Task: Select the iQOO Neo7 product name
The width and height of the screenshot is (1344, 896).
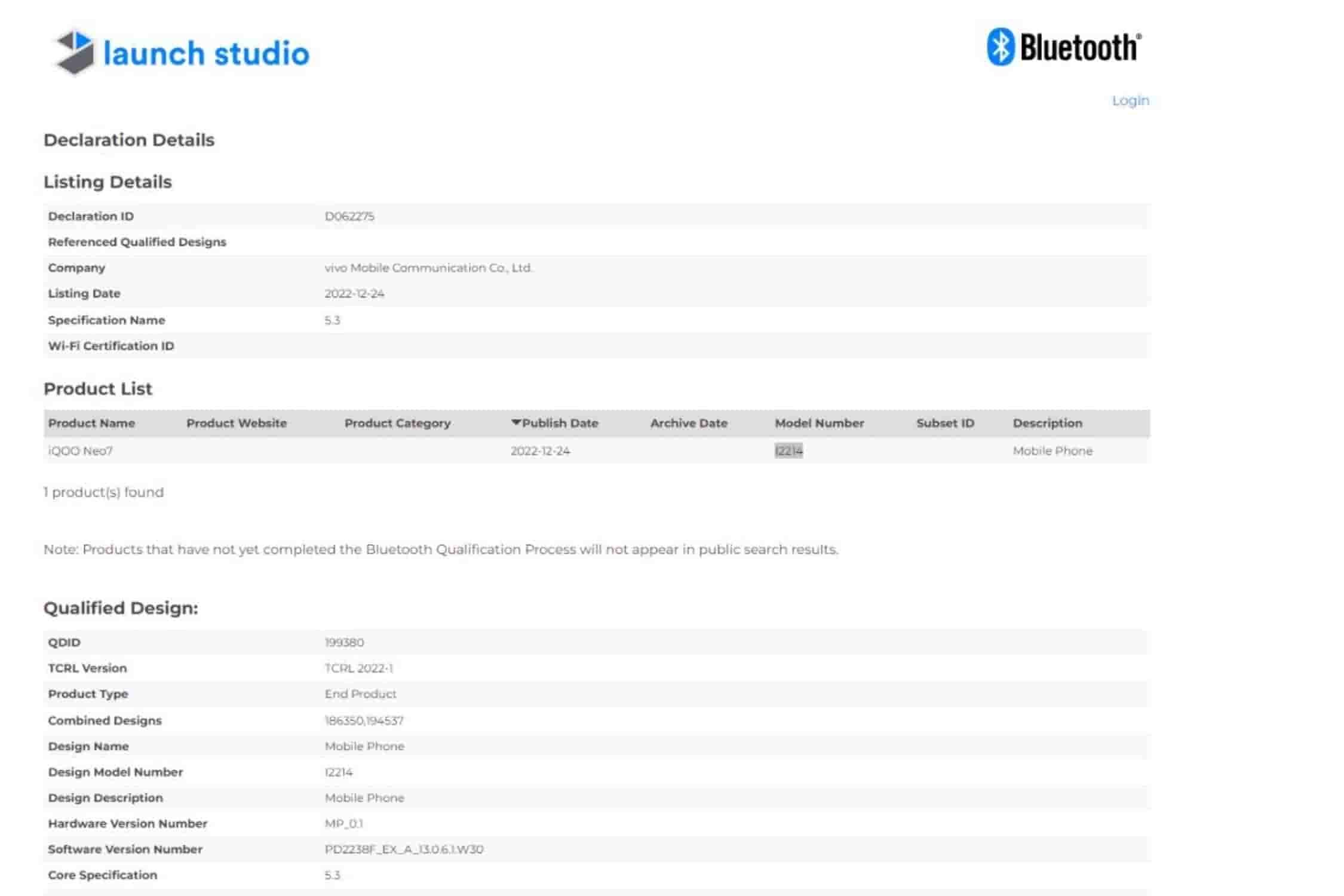Action: 79,451
